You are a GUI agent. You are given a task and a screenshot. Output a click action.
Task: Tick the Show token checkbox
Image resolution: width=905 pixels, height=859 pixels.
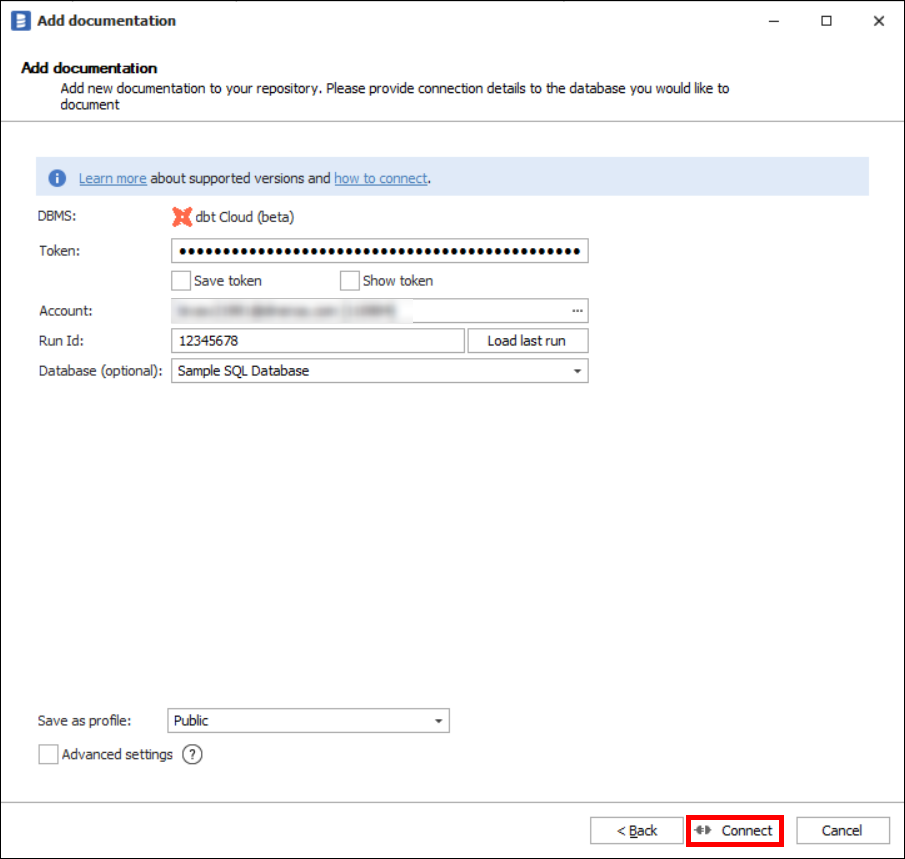tap(349, 281)
